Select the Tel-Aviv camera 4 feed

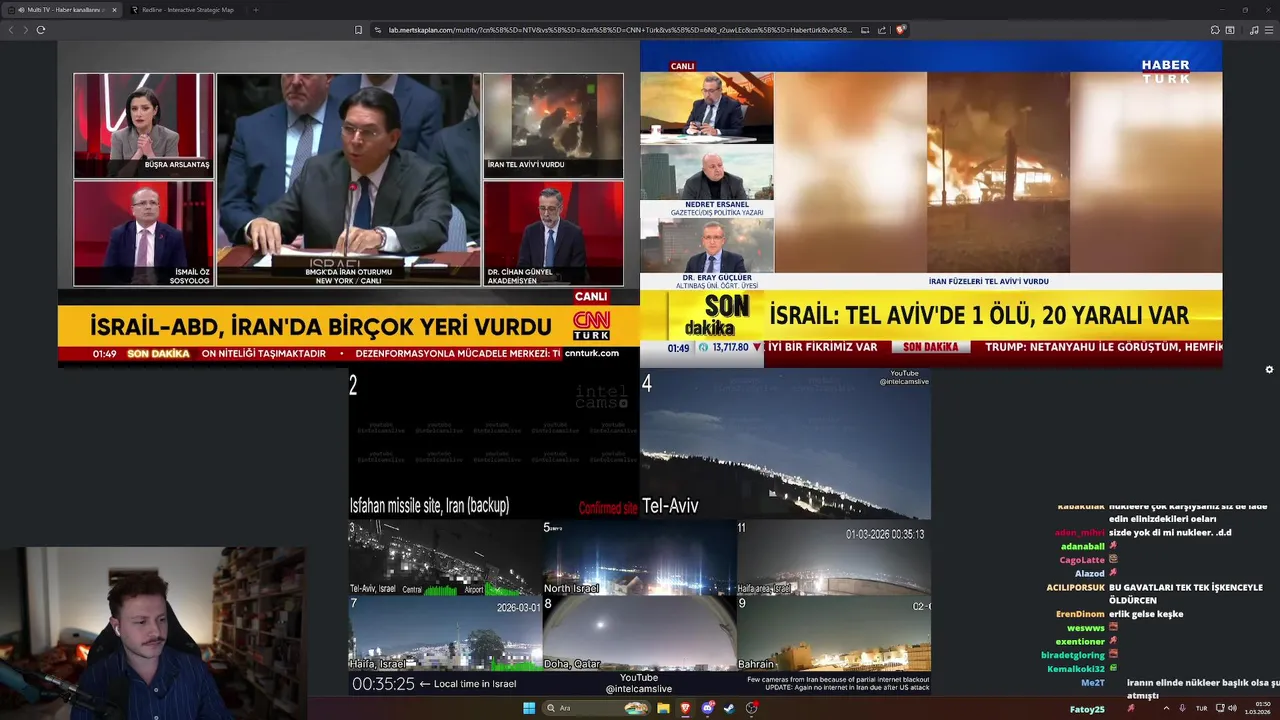(785, 444)
